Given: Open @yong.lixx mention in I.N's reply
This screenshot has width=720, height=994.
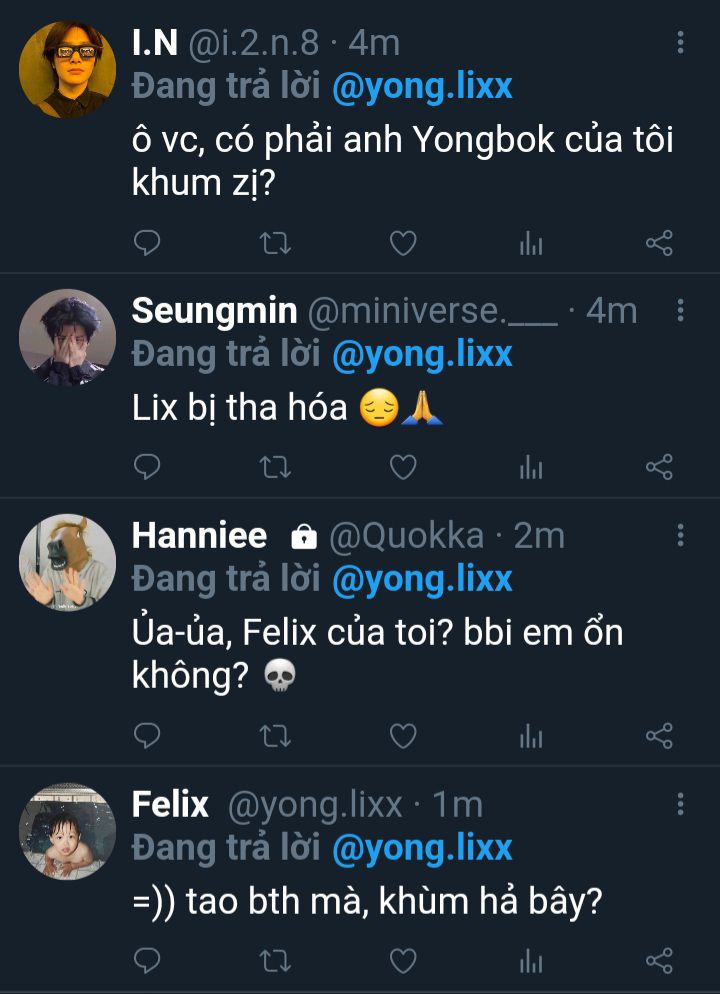Looking at the screenshot, I should point(422,86).
